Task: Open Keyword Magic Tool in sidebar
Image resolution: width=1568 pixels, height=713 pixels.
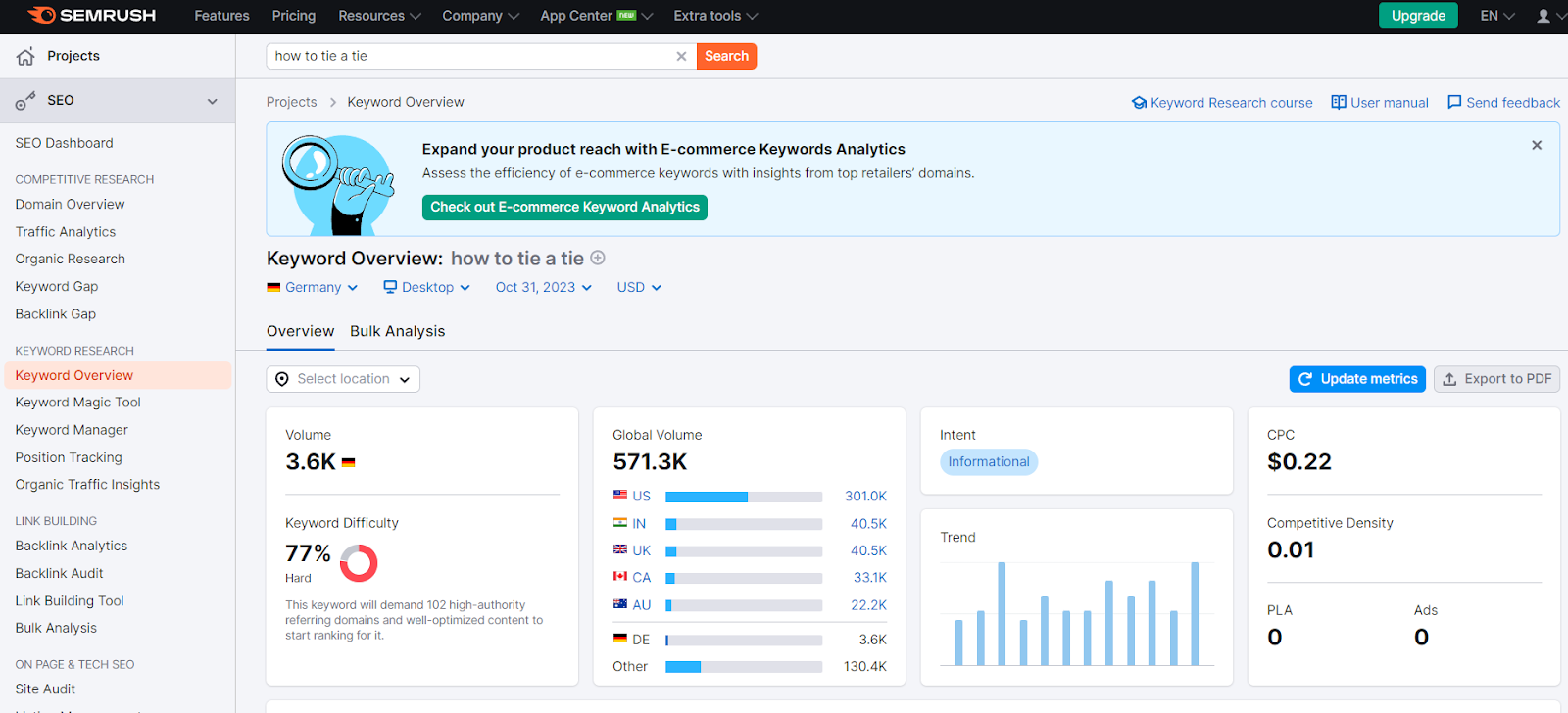Action: (78, 403)
